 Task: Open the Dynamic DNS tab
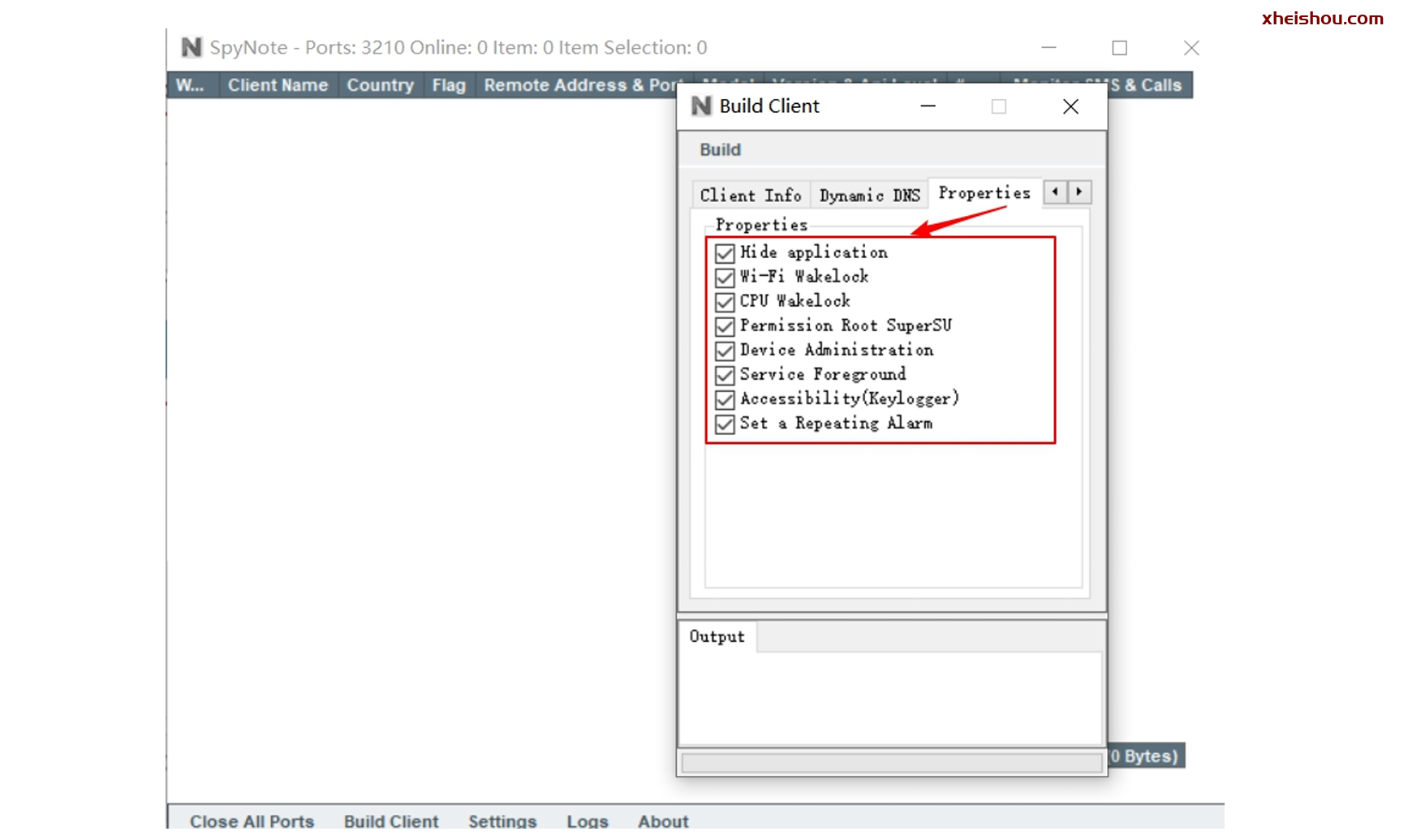[x=869, y=195]
